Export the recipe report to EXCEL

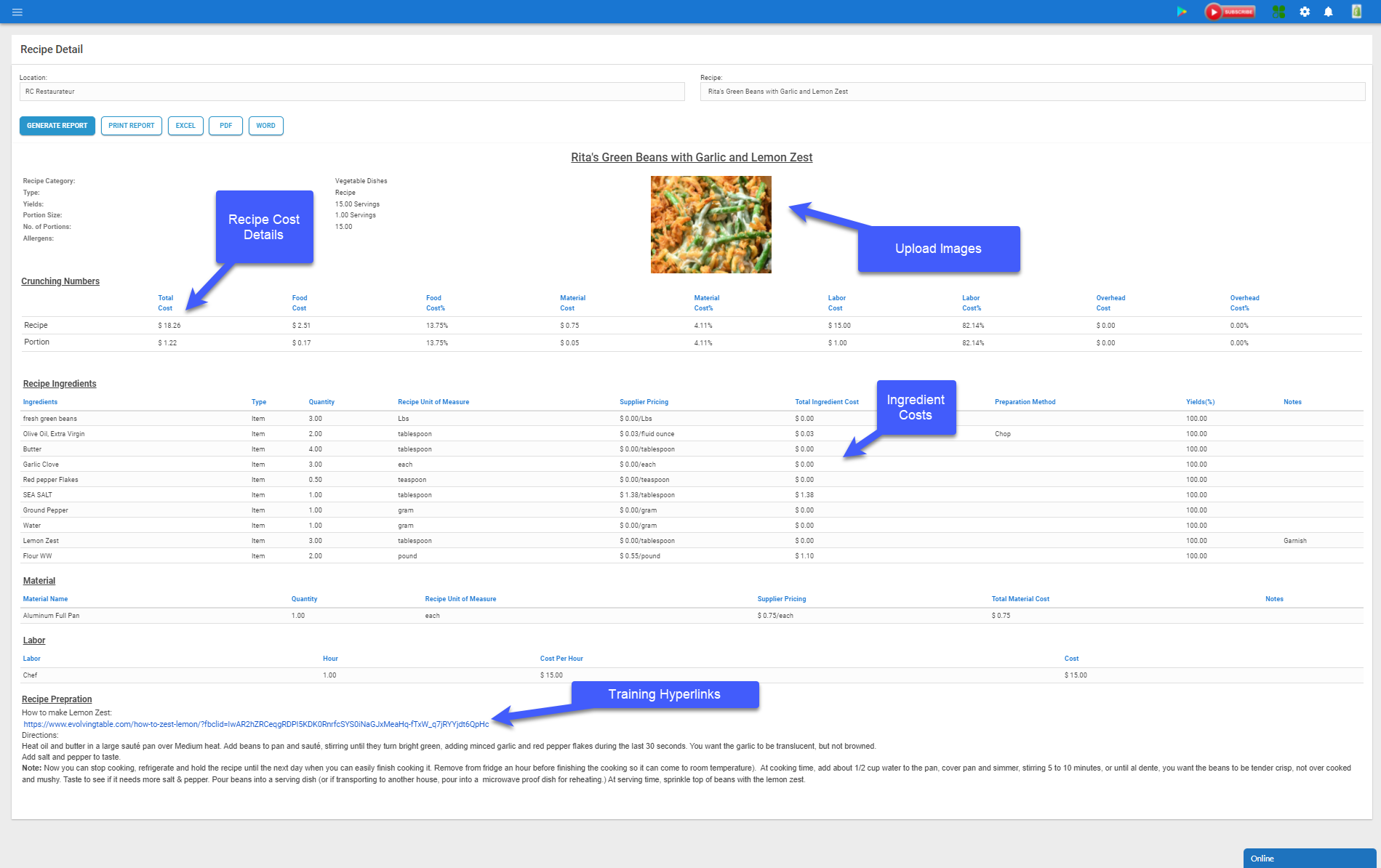coord(185,125)
